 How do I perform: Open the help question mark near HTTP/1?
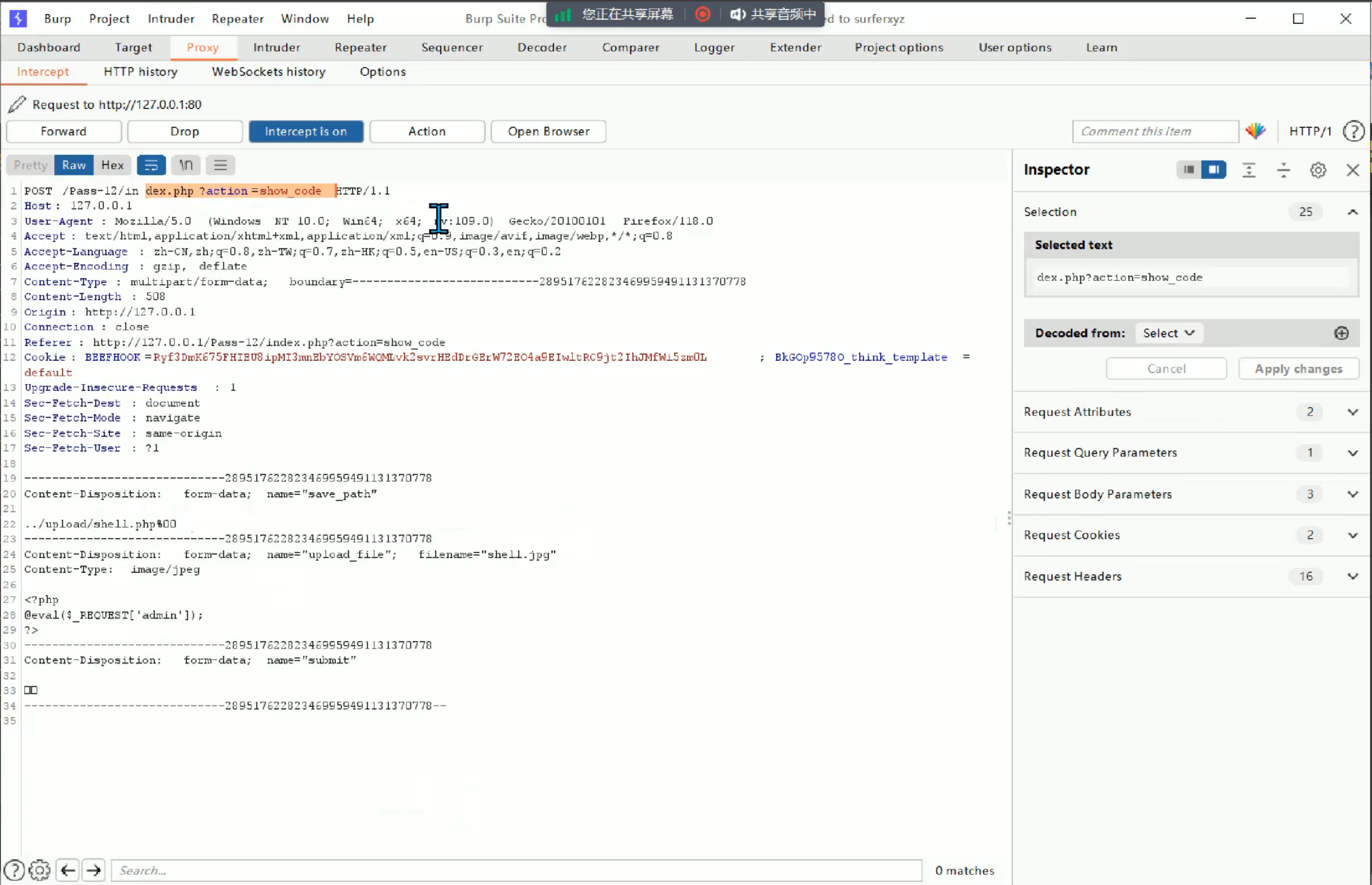coord(1354,131)
